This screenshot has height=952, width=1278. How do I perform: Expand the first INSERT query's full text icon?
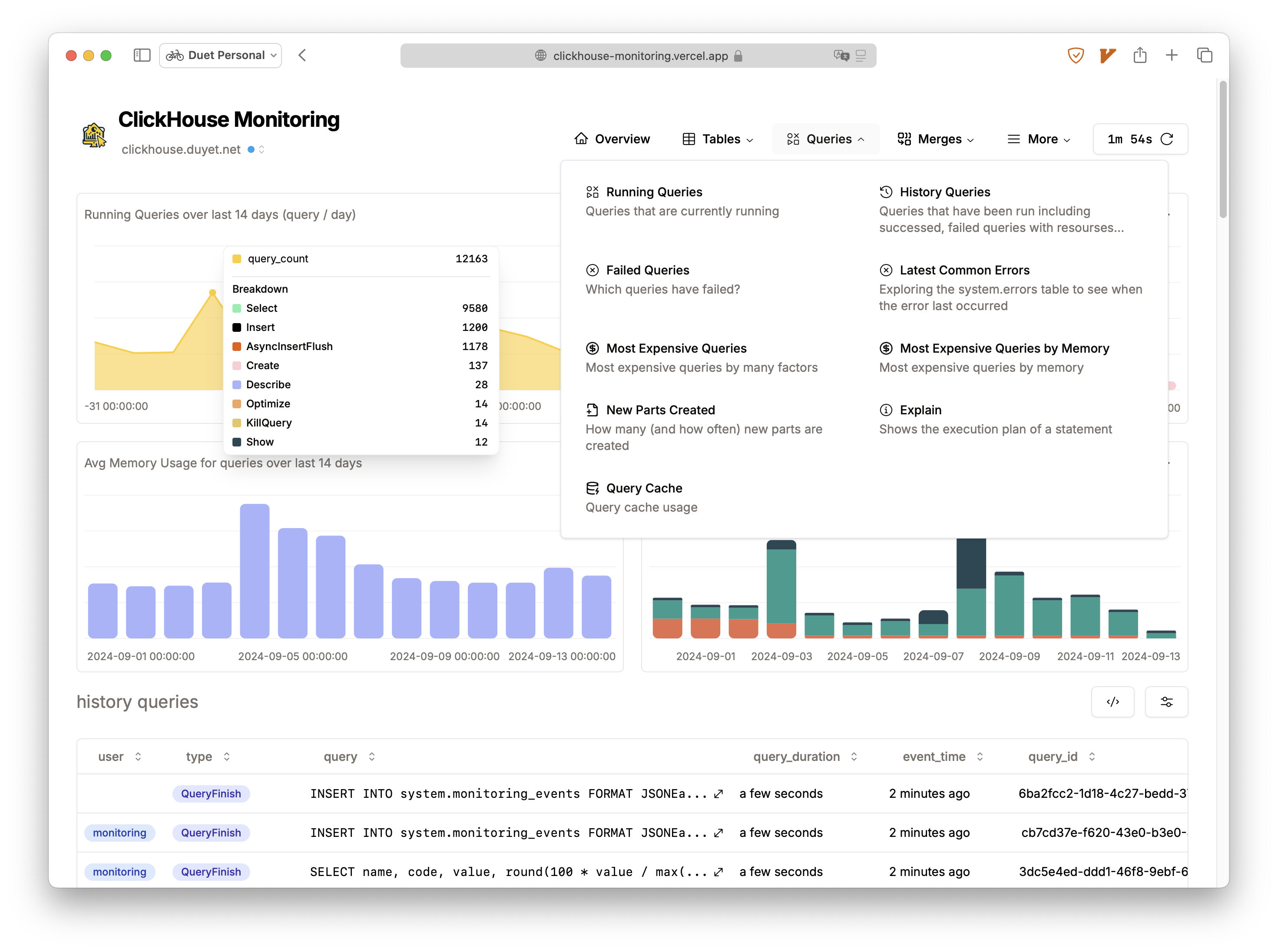coord(718,793)
